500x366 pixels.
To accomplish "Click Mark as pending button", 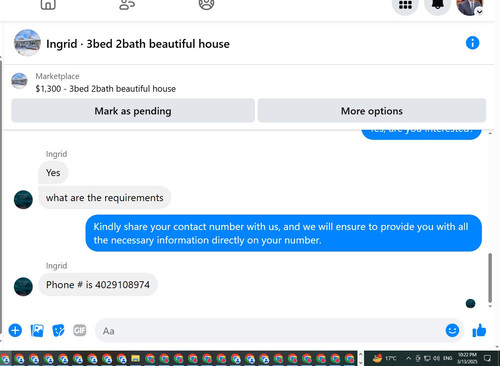I will point(133,111).
